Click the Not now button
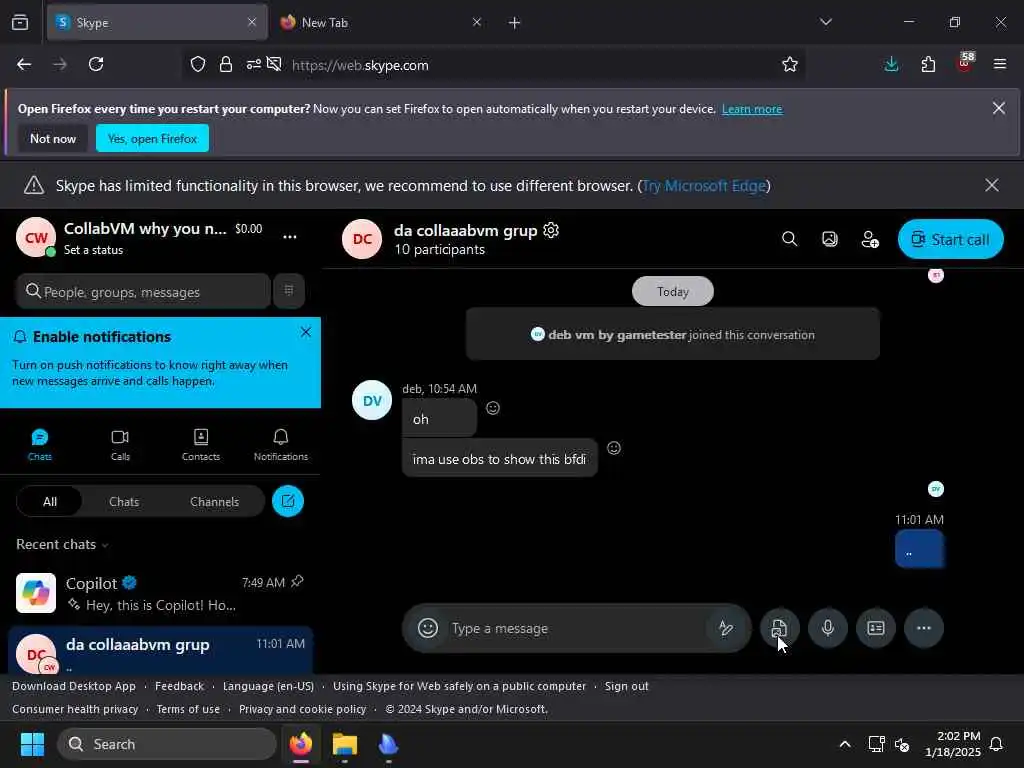Image resolution: width=1024 pixels, height=768 pixels. pos(53,138)
